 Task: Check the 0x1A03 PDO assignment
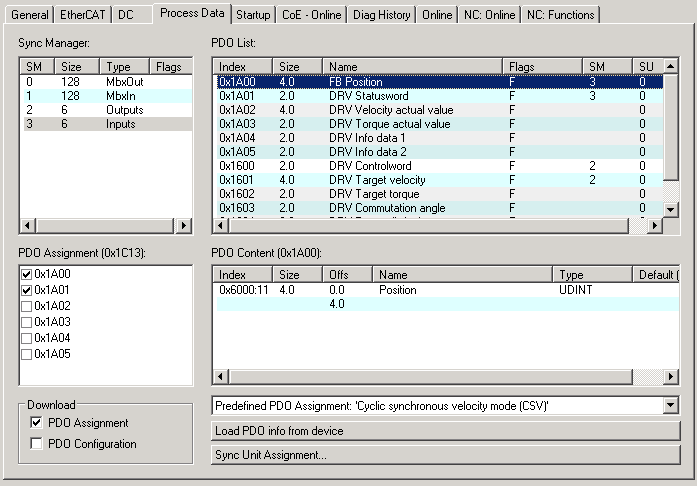27,322
